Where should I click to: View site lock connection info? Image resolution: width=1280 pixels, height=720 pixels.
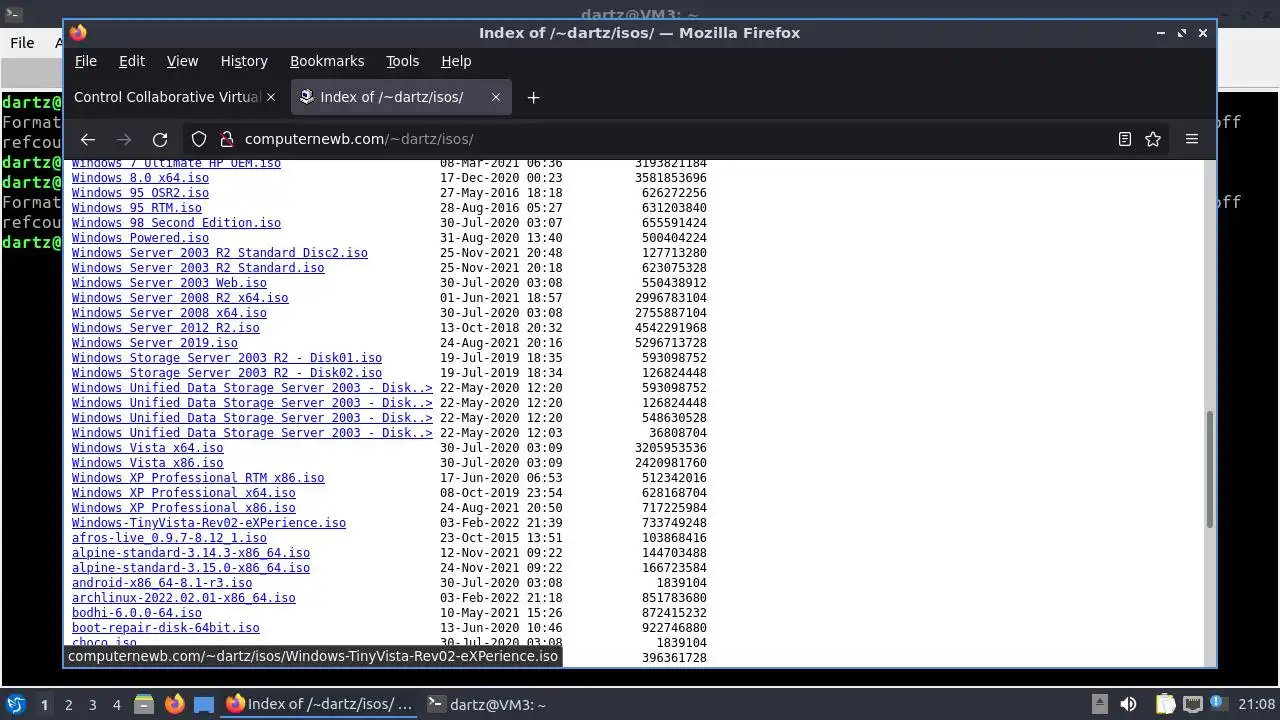(x=225, y=139)
